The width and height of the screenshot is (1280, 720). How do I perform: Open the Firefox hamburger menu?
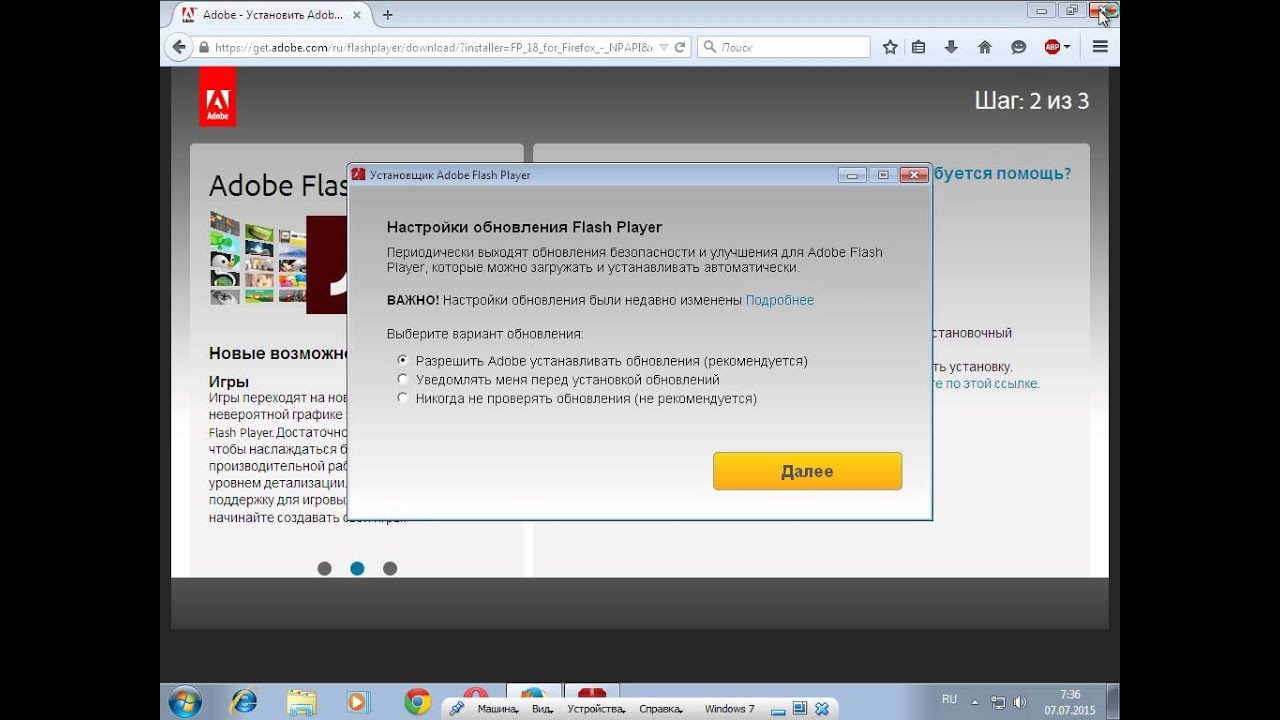tap(1100, 47)
